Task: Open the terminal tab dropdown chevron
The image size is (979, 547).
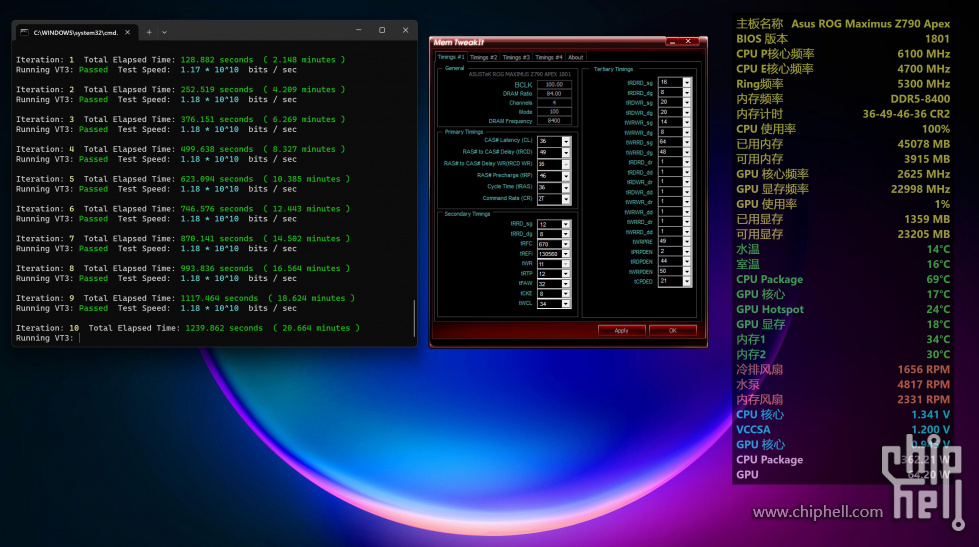Action: (x=164, y=32)
